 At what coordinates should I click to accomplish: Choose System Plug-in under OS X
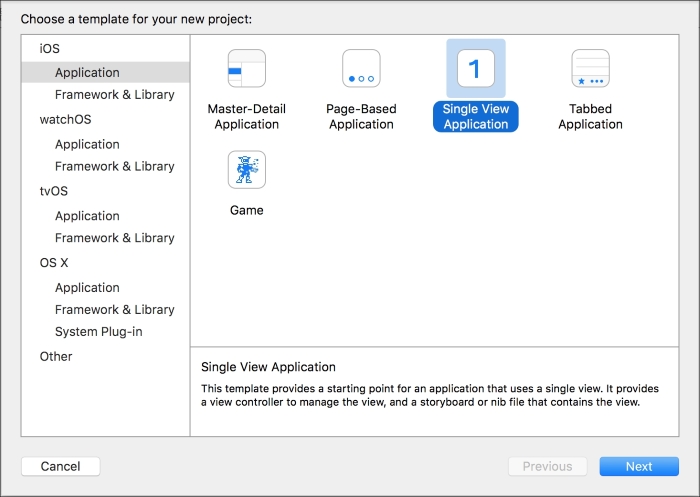tap(99, 332)
